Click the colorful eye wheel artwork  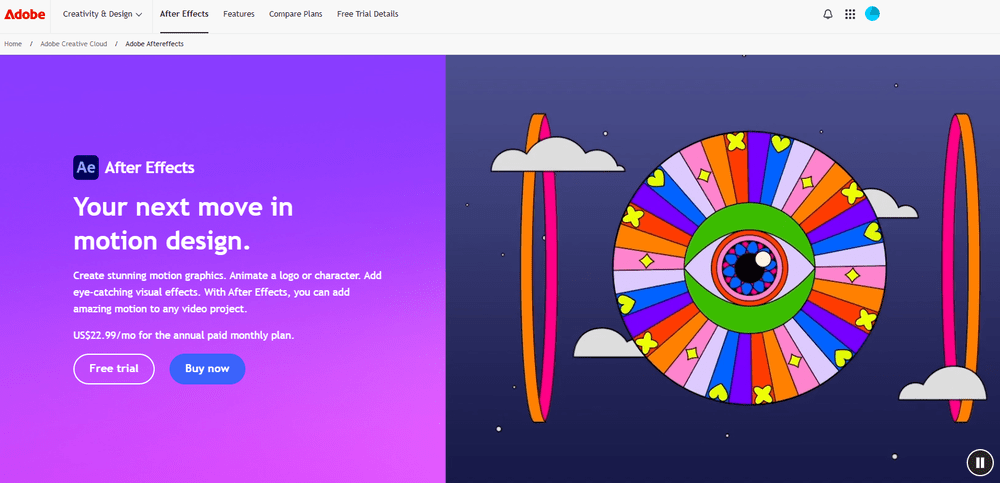tap(750, 268)
